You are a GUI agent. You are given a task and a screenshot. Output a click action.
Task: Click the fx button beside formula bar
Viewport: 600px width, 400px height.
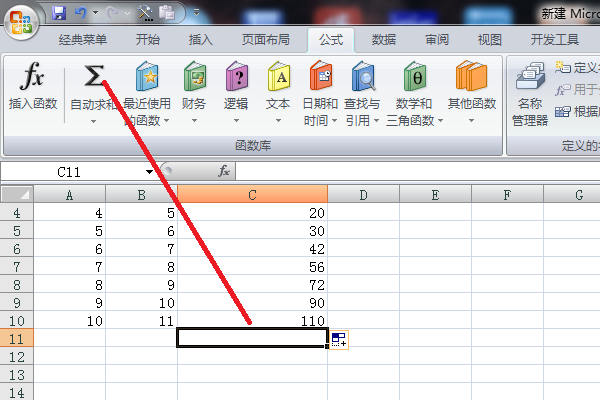pyautogui.click(x=224, y=171)
